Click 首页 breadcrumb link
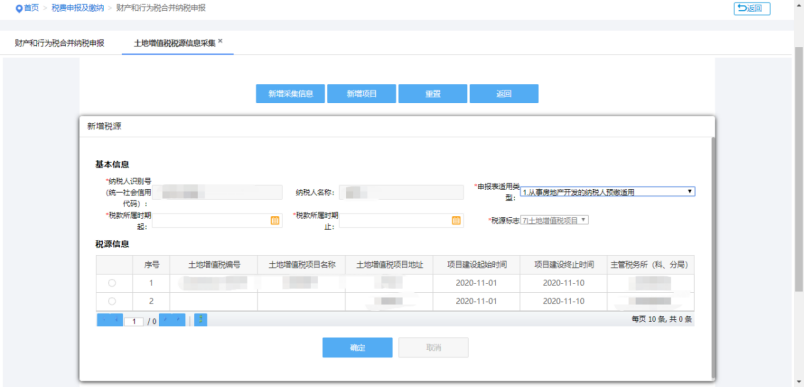The height and width of the screenshot is (387, 804). coord(31,8)
